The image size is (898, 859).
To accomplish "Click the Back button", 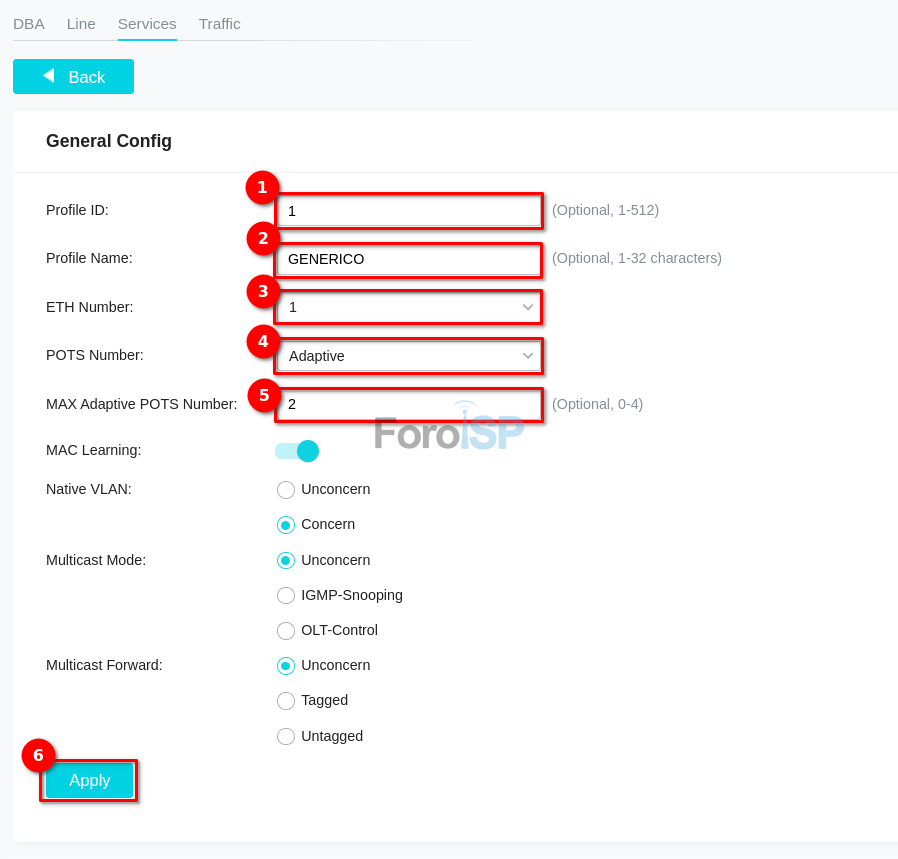I will pos(73,77).
